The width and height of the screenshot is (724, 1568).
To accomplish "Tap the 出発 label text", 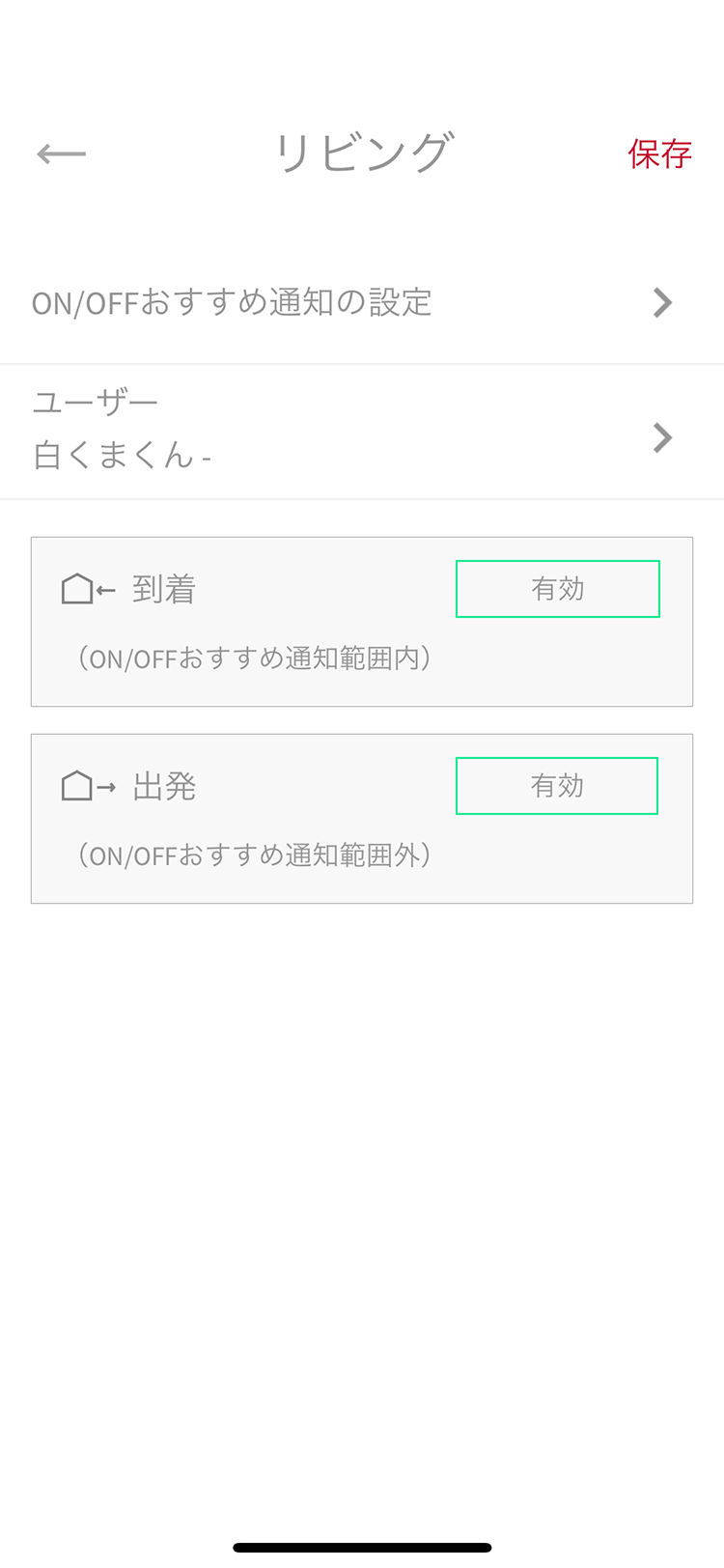I will point(164,787).
